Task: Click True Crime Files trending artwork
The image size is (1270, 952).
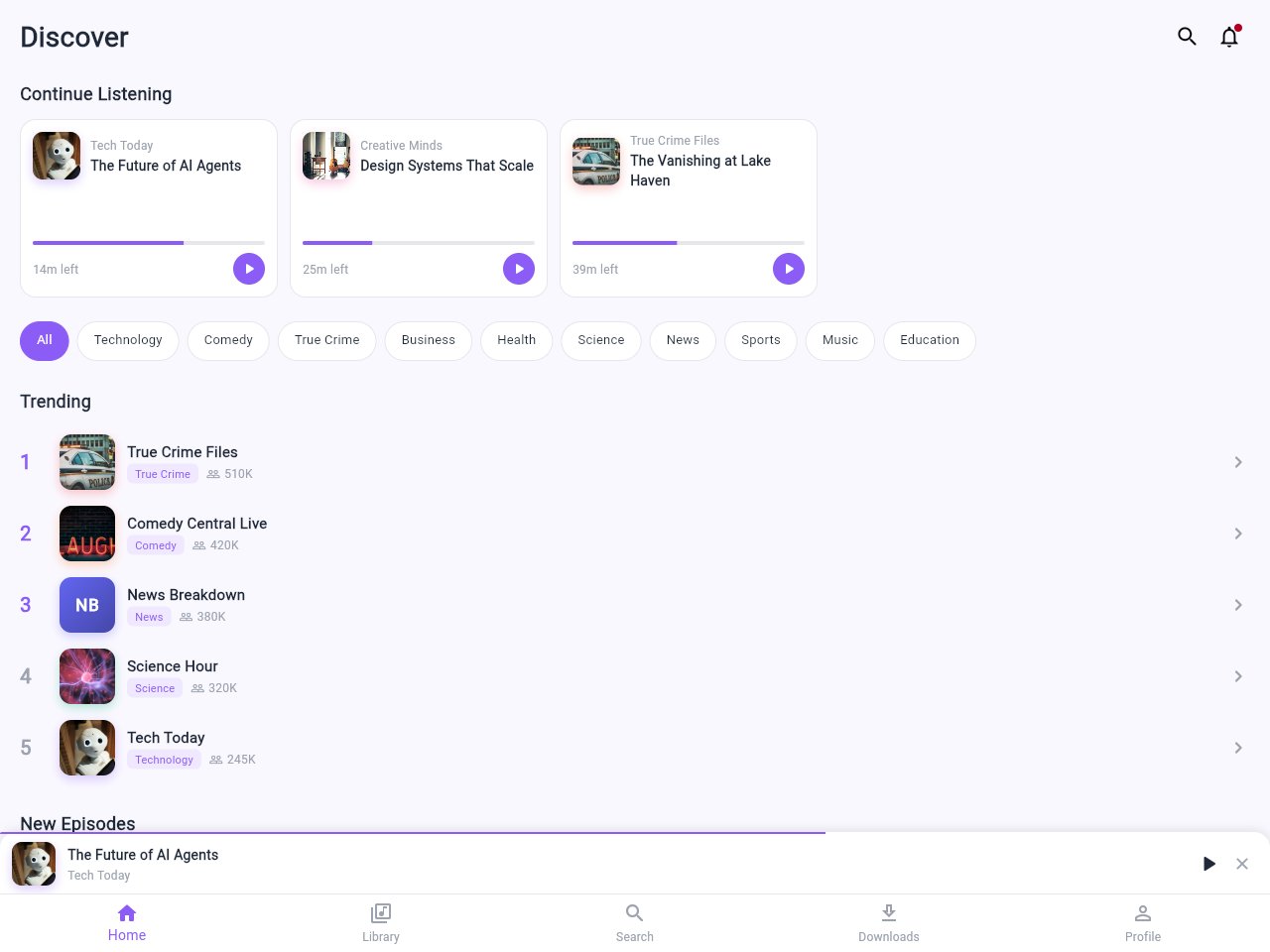Action: click(87, 462)
